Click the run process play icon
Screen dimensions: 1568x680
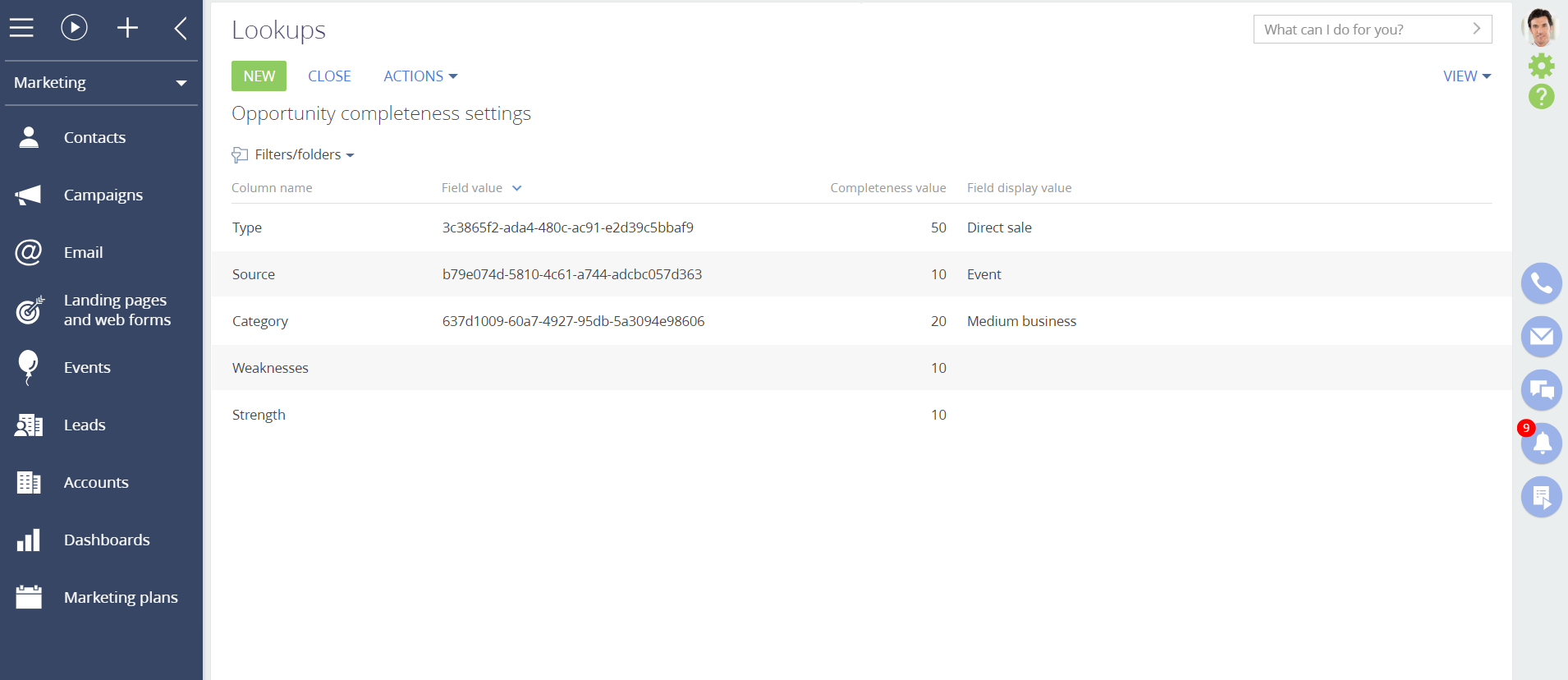[74, 28]
